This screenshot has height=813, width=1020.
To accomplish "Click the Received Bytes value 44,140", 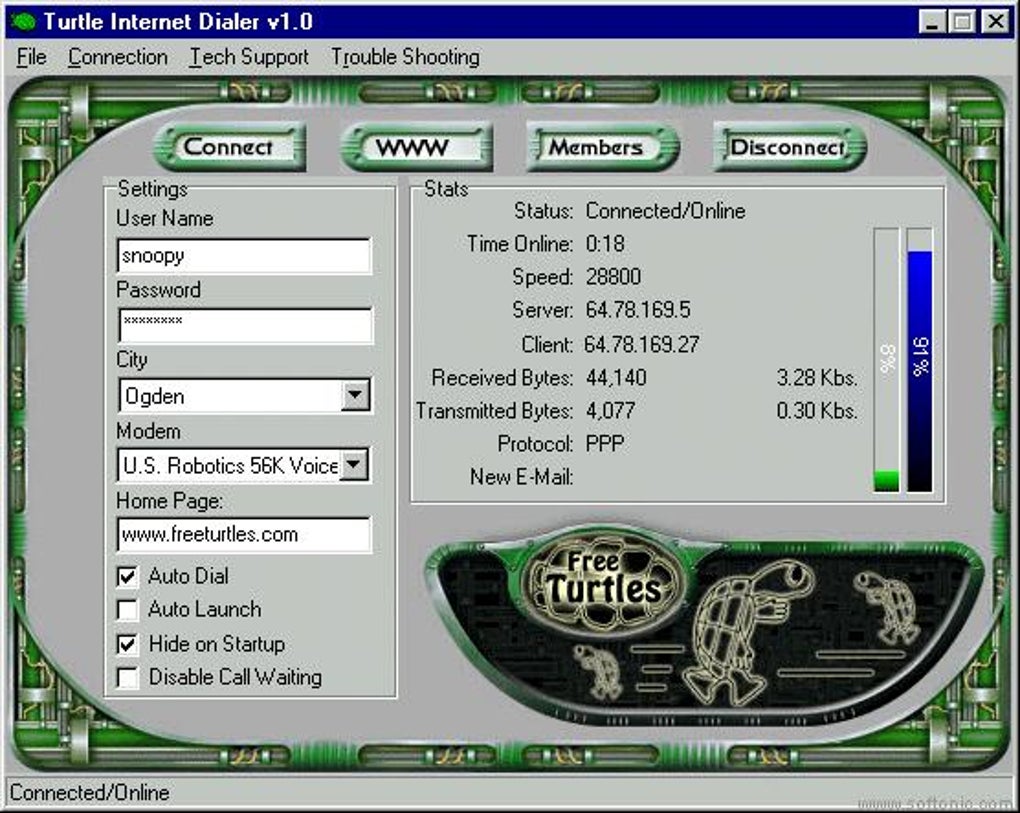I will 616,378.
